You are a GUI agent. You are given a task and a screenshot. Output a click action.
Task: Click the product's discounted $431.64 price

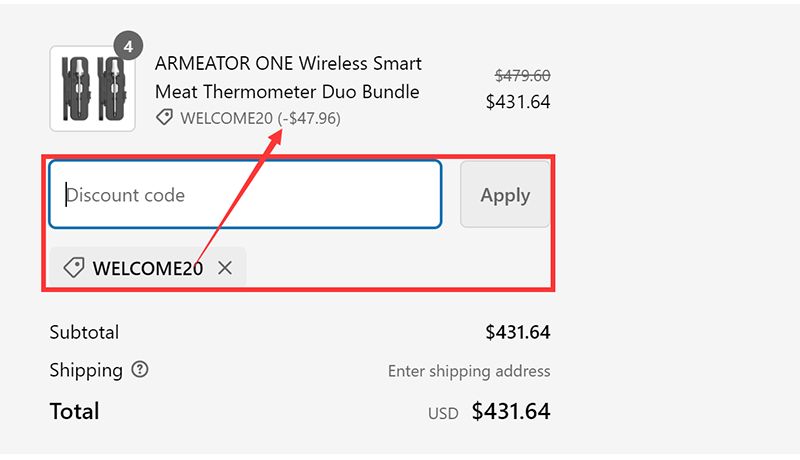(518, 101)
